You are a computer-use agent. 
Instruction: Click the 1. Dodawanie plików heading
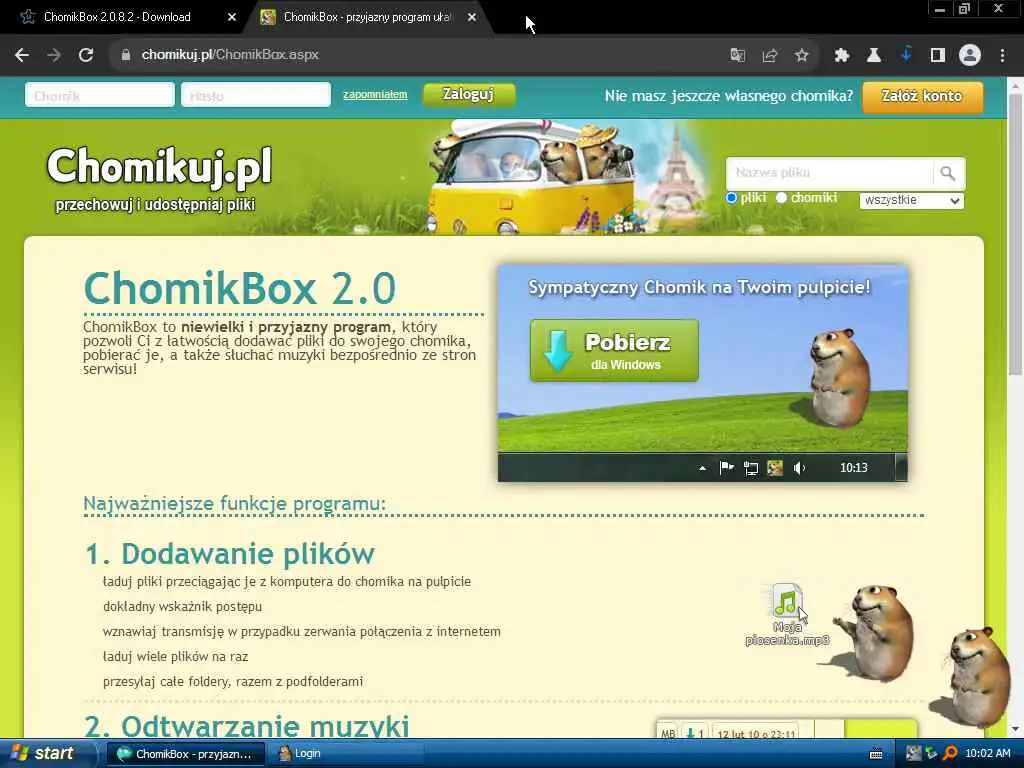click(x=230, y=553)
